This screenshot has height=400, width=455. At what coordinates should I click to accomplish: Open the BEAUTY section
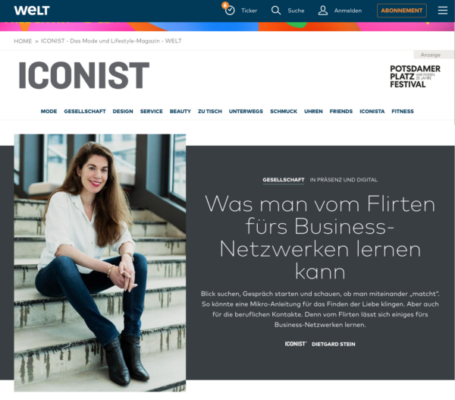coord(180,111)
